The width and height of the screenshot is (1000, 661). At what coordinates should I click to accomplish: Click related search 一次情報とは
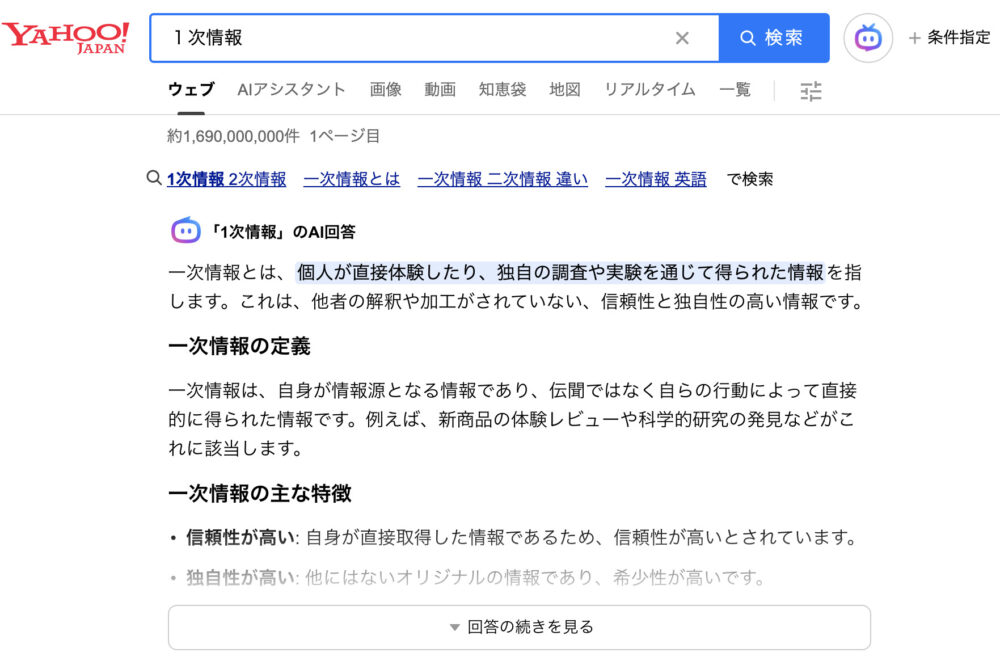pyautogui.click(x=351, y=179)
